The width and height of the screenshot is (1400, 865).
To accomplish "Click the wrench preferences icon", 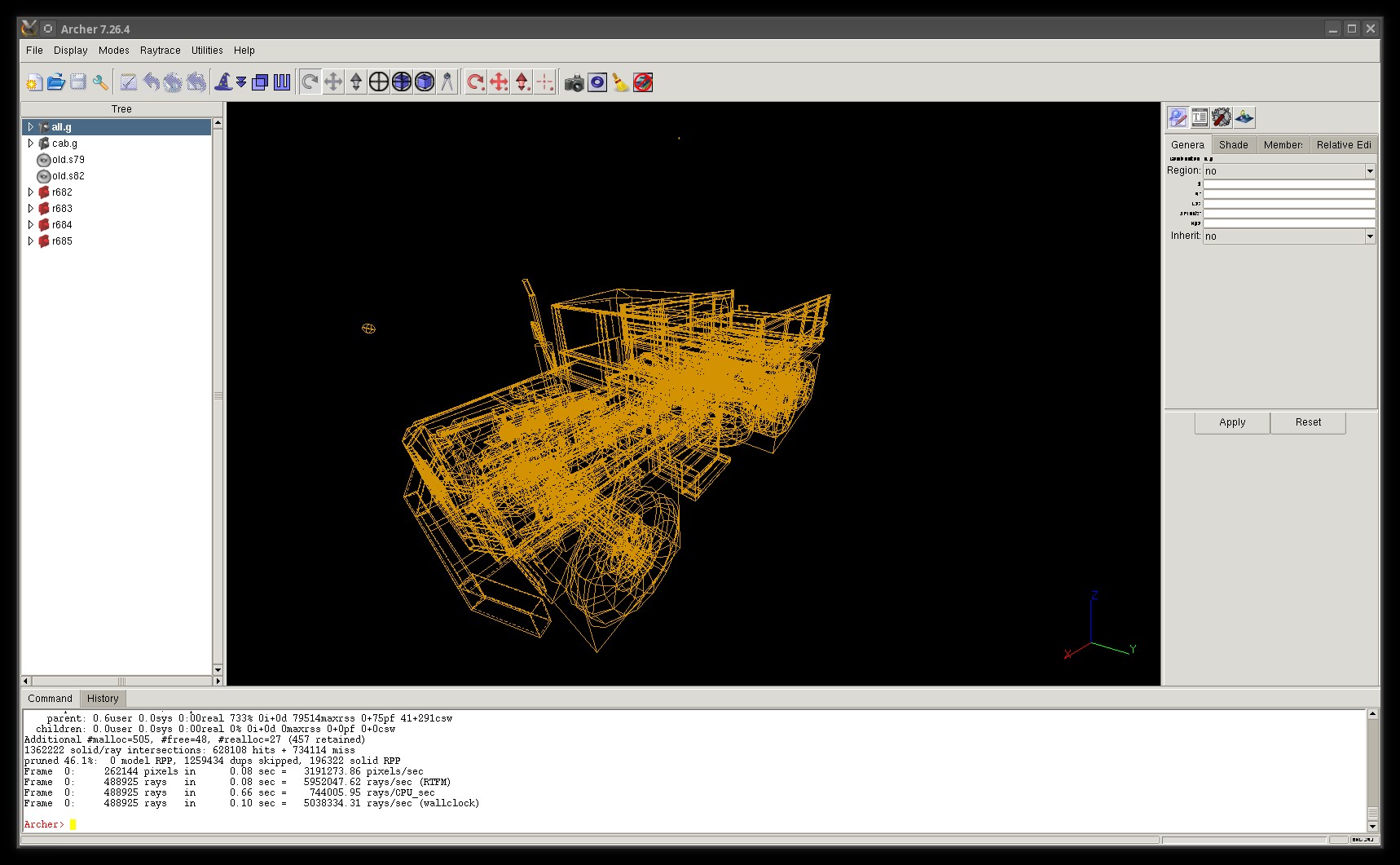I will point(100,82).
